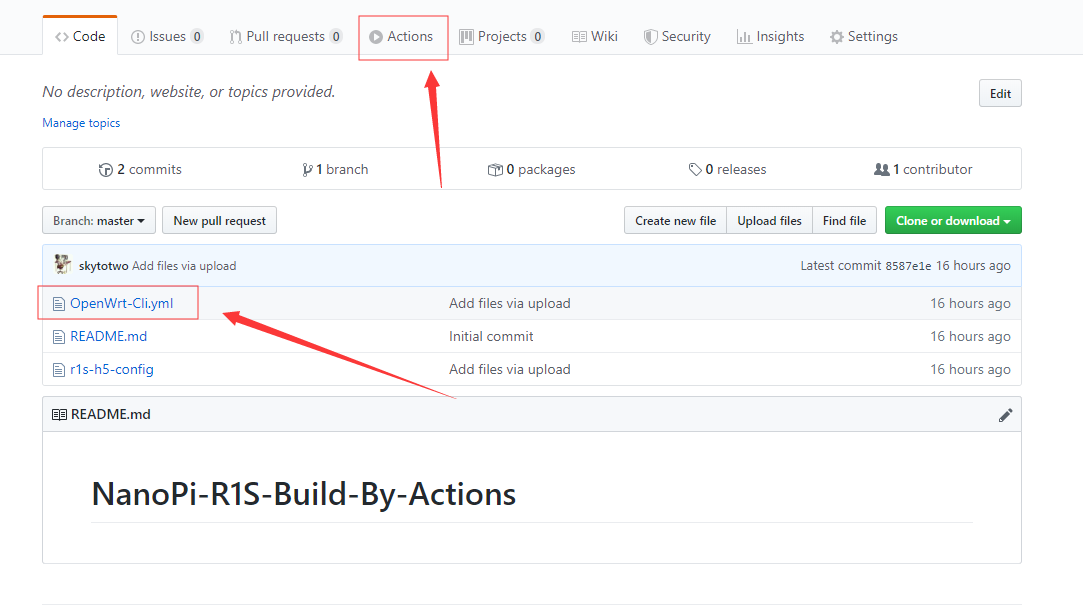1083x612 pixels.
Task: Click the Code brackets icon
Action: (61, 37)
